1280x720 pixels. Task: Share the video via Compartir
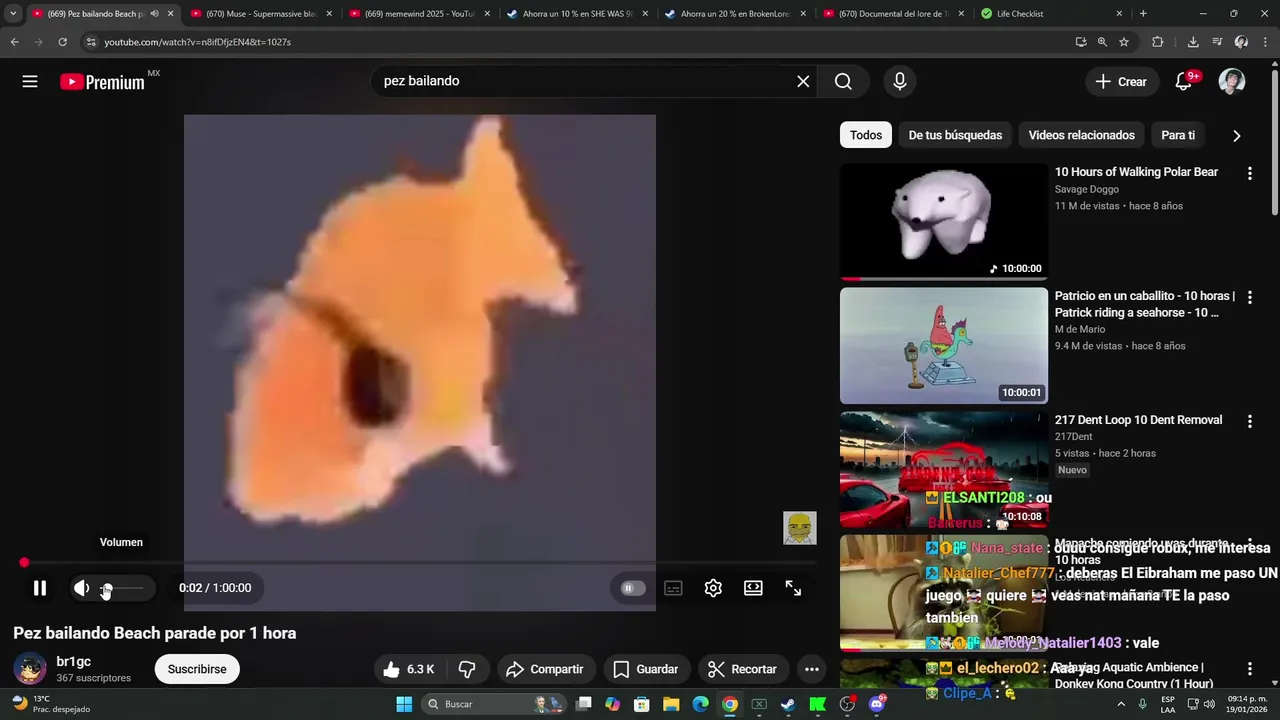tap(545, 669)
